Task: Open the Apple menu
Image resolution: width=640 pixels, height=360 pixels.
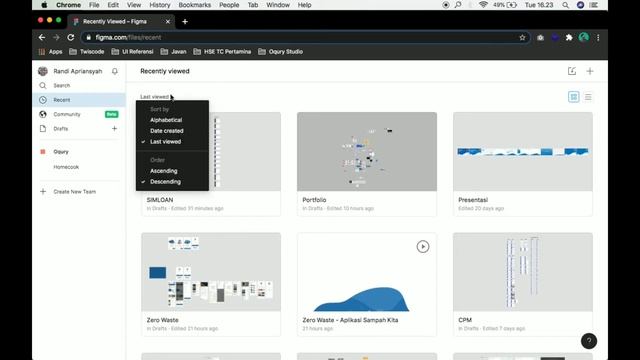Action: tap(44, 5)
